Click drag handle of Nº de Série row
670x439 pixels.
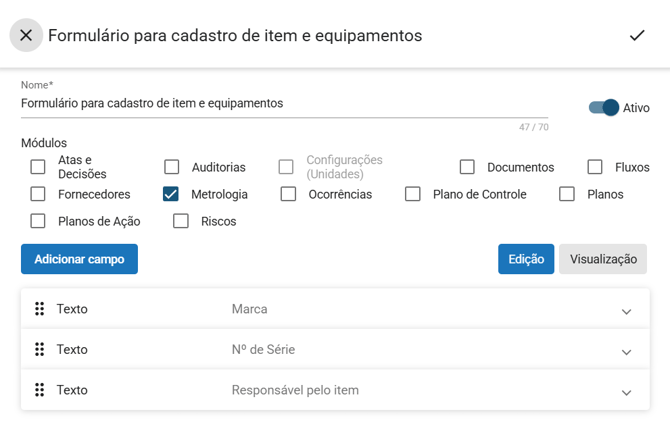click(x=40, y=350)
